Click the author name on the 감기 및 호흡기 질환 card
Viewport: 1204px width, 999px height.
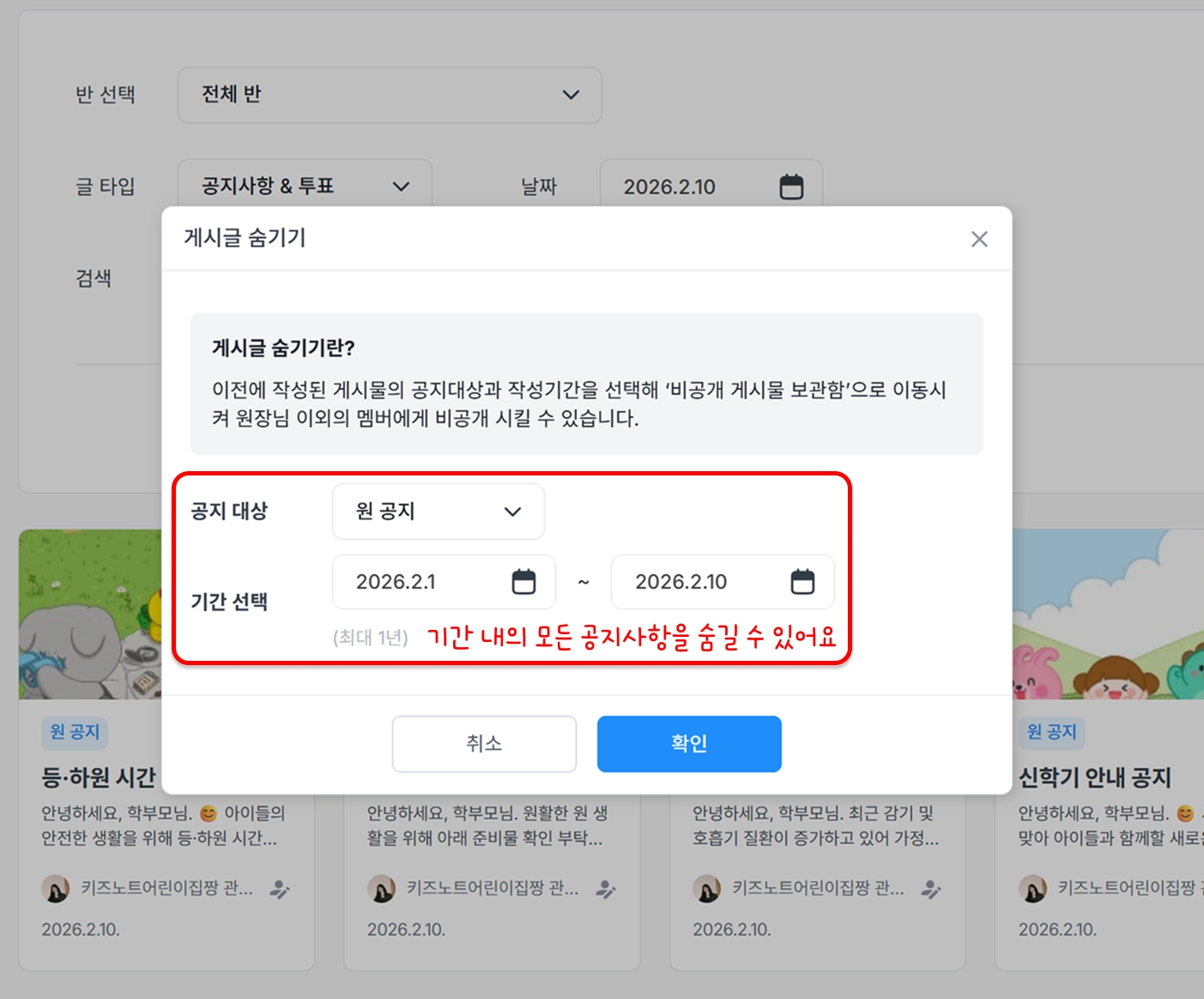[x=818, y=889]
